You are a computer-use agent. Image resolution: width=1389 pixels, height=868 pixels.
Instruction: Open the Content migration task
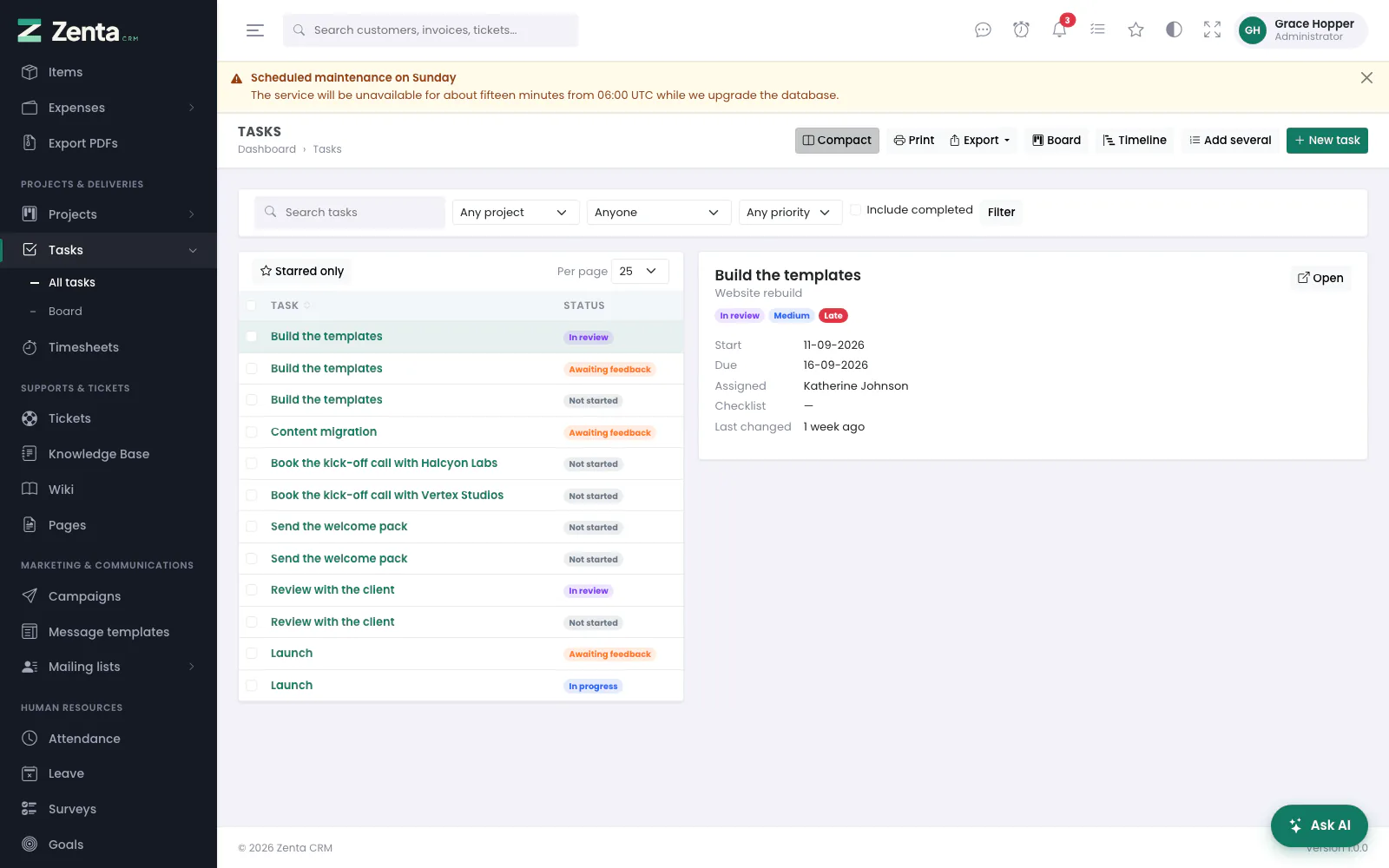(x=324, y=432)
